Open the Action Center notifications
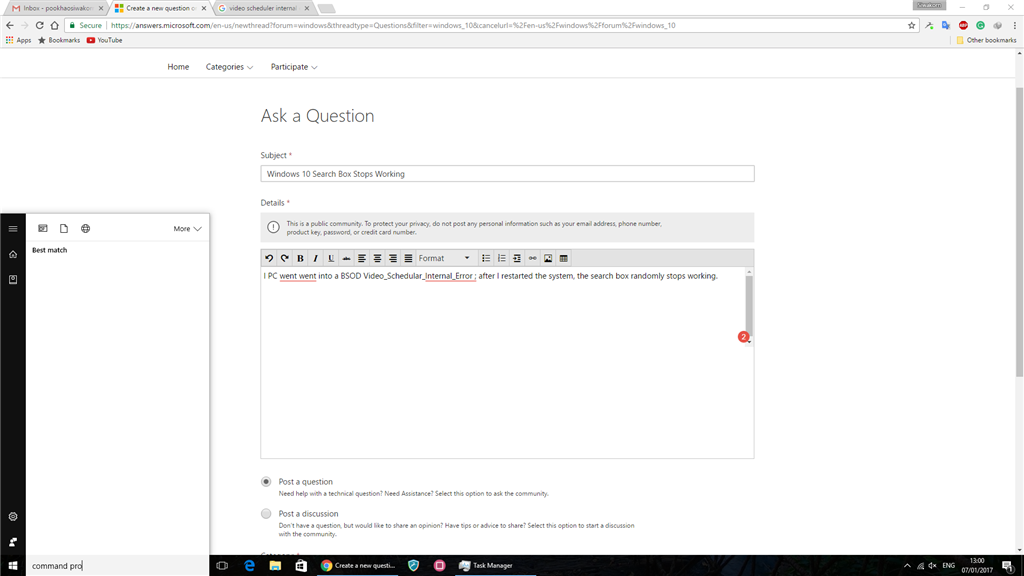This screenshot has width=1024, height=576. point(1008,566)
